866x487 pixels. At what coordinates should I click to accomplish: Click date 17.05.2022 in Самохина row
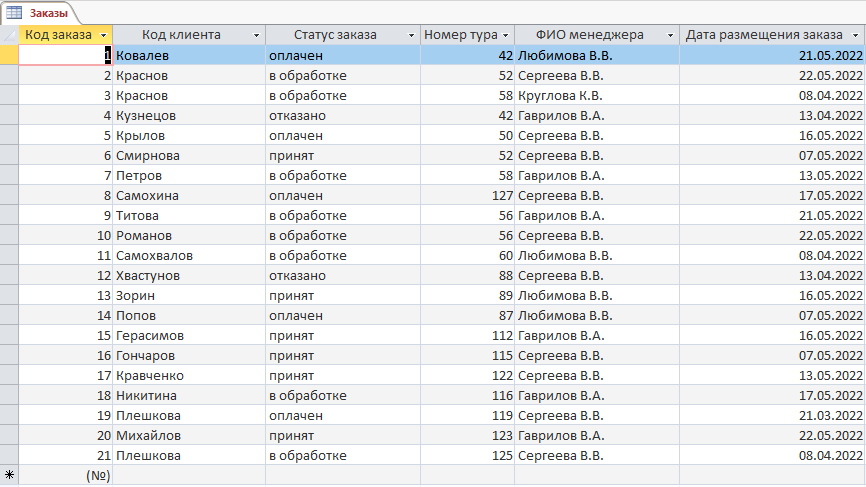[x=772, y=195]
